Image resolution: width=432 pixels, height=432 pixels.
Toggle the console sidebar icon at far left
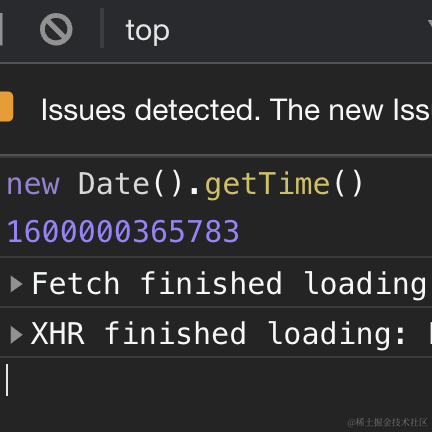point(1,29)
